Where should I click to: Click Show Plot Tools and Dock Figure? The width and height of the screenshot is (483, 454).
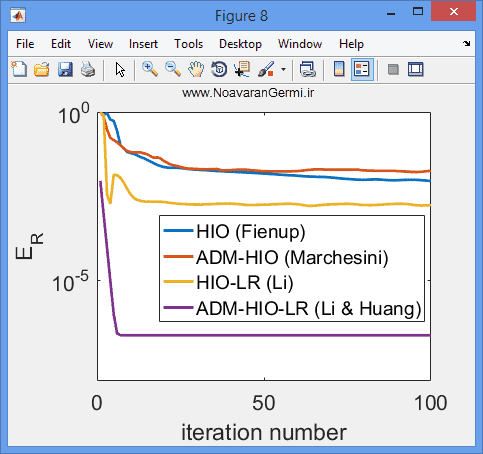416,69
